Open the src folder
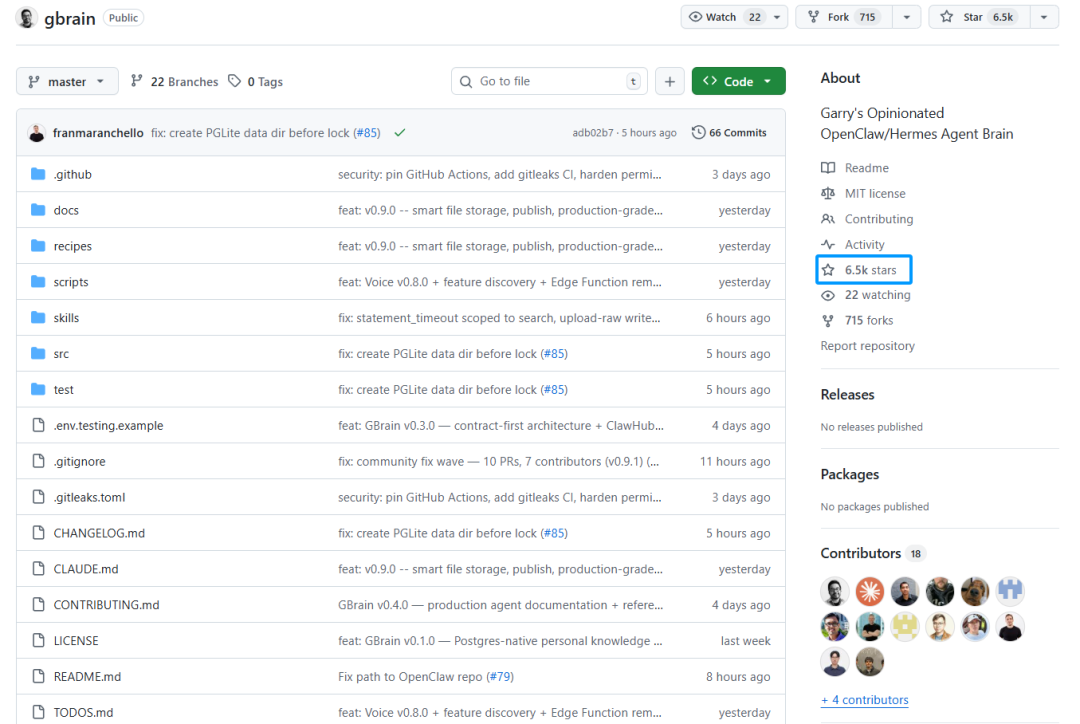The height and width of the screenshot is (724, 1080). (62, 354)
